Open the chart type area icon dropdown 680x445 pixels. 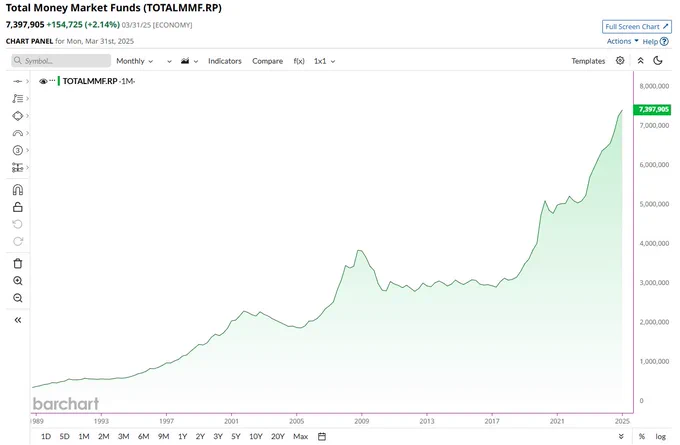coord(189,61)
